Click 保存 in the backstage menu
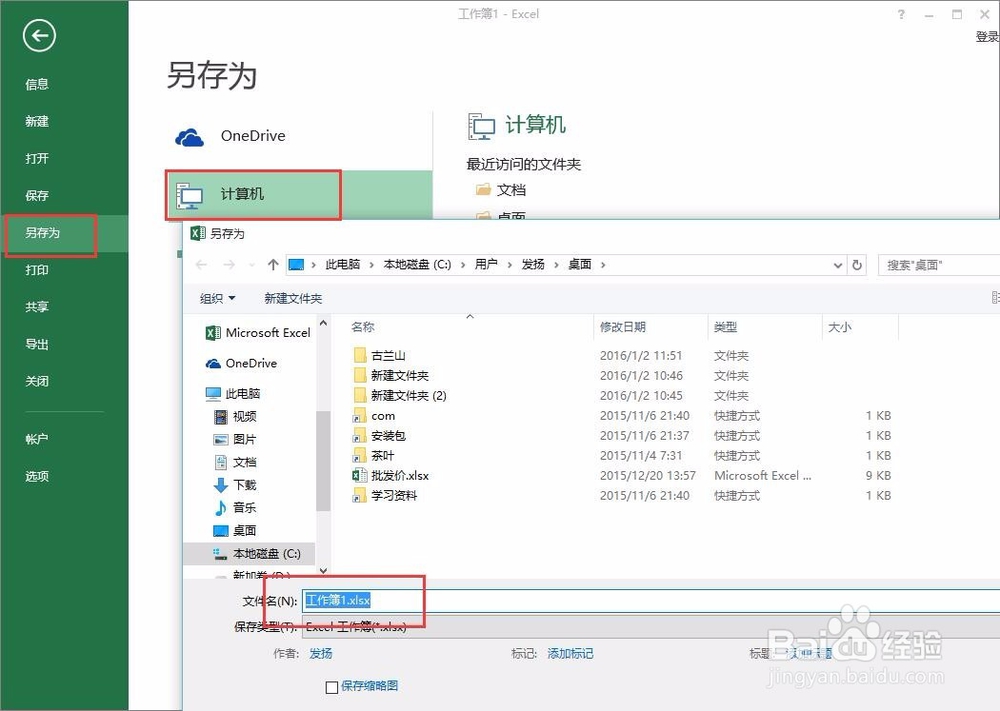Viewport: 1000px width, 711px height. [37, 195]
